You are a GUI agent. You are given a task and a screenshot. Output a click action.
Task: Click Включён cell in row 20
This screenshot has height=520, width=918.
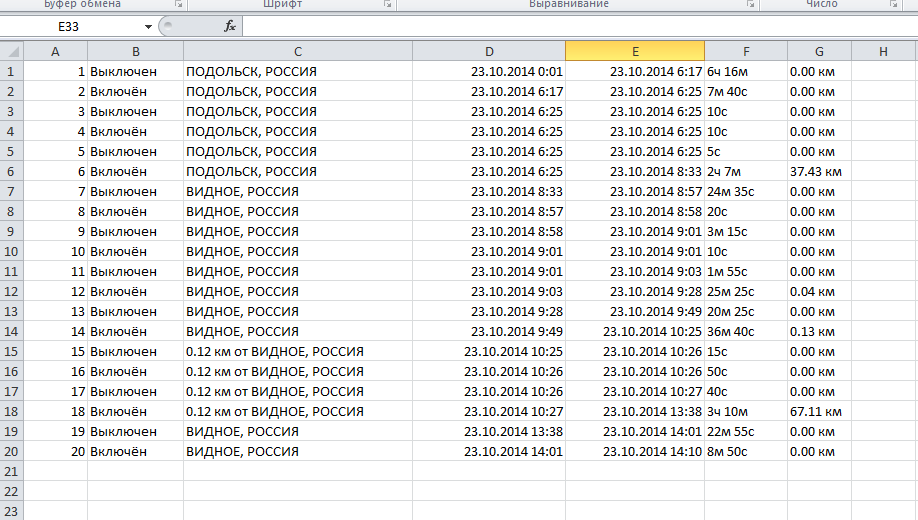click(136, 451)
